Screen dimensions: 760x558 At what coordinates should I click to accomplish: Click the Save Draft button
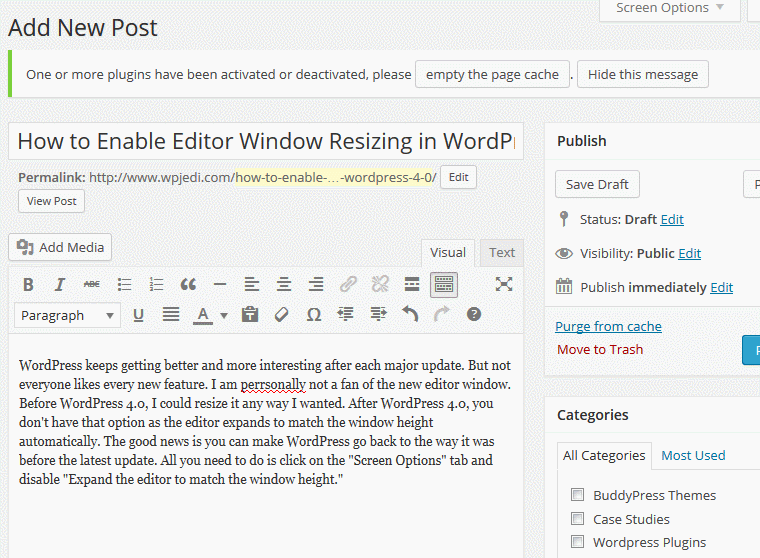(597, 184)
